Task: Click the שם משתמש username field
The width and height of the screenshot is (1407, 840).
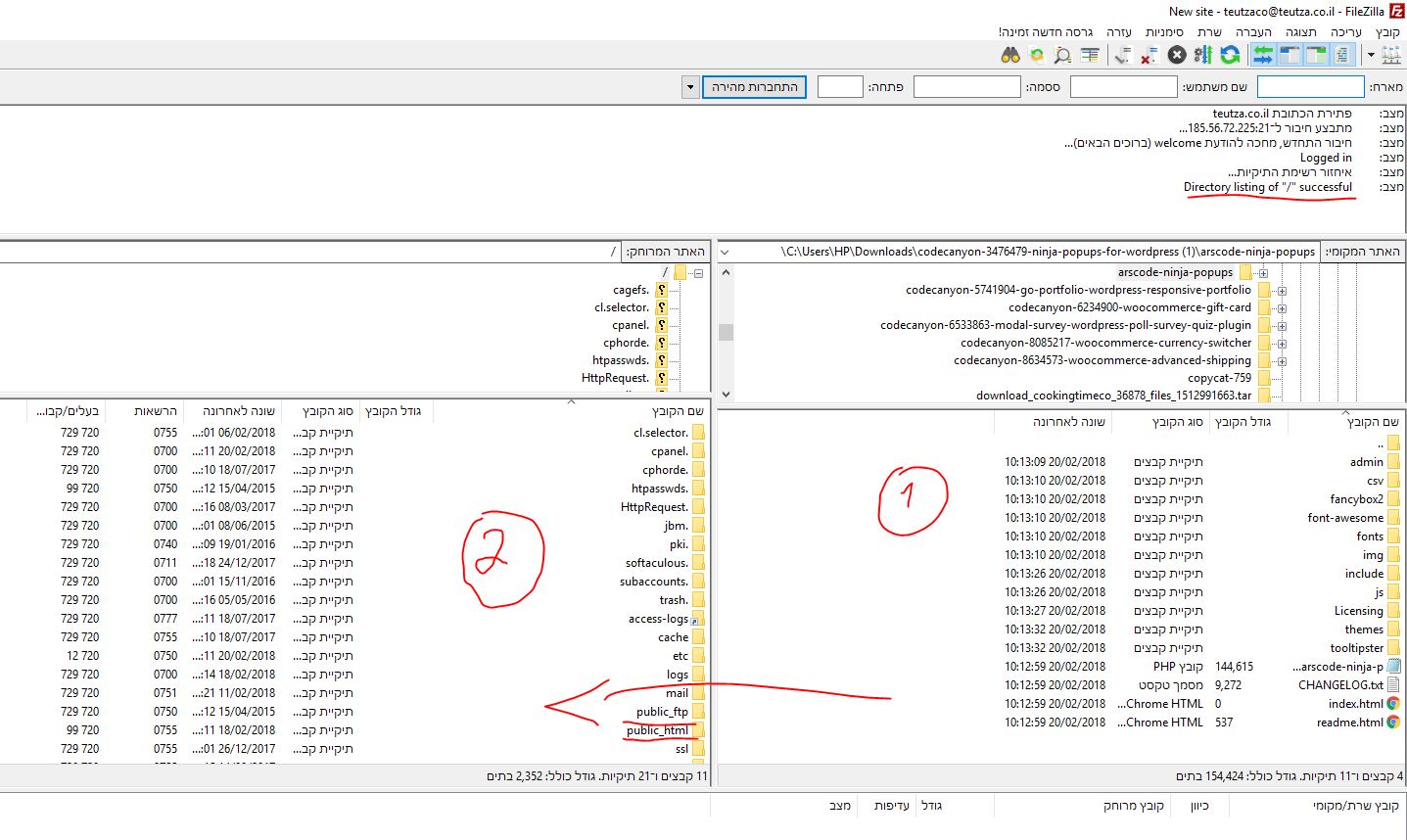Action: tap(1124, 87)
